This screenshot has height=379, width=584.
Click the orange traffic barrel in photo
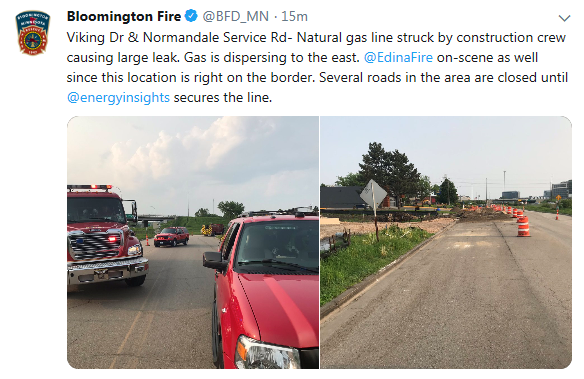(523, 226)
